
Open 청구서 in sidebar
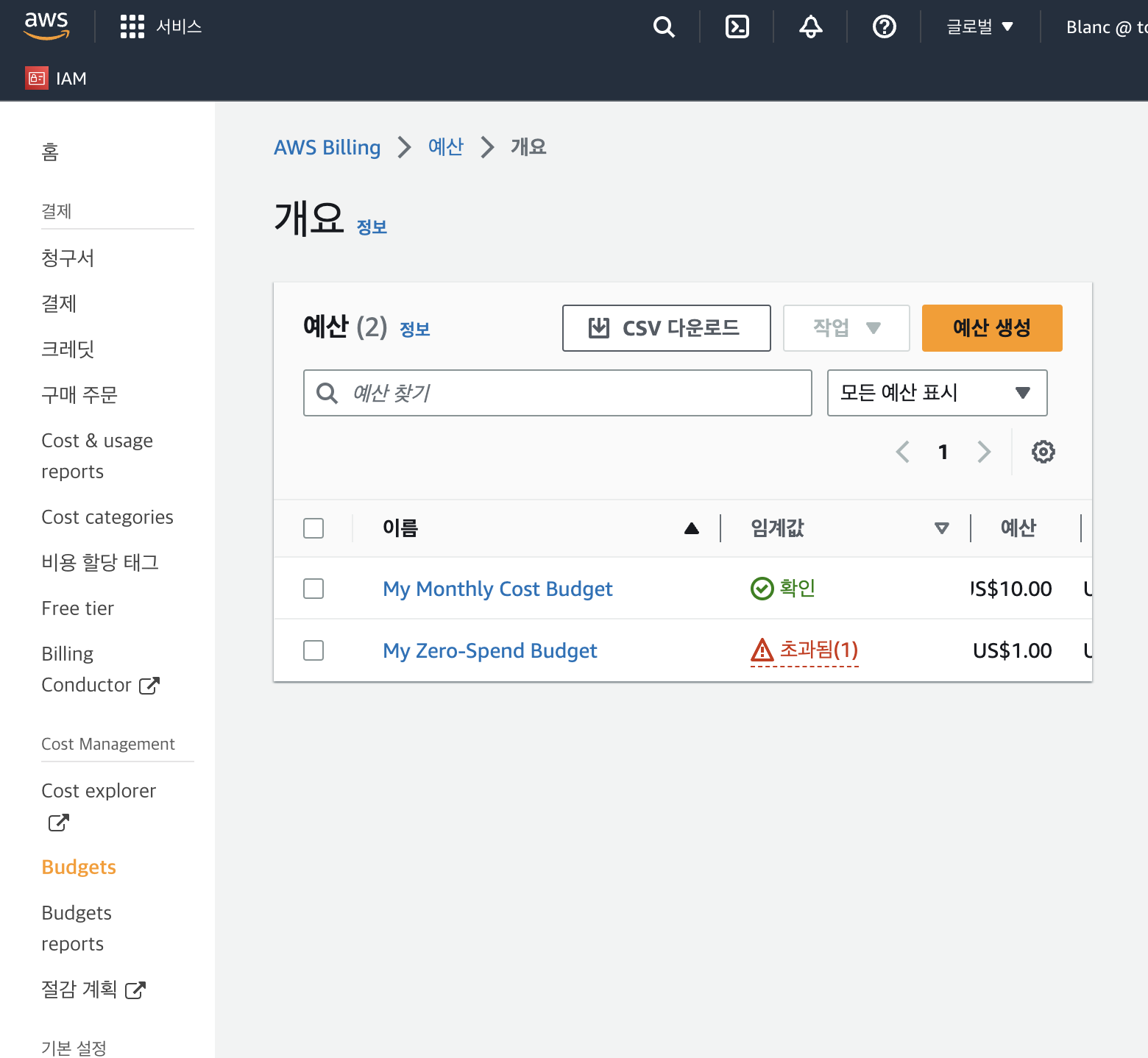(68, 258)
